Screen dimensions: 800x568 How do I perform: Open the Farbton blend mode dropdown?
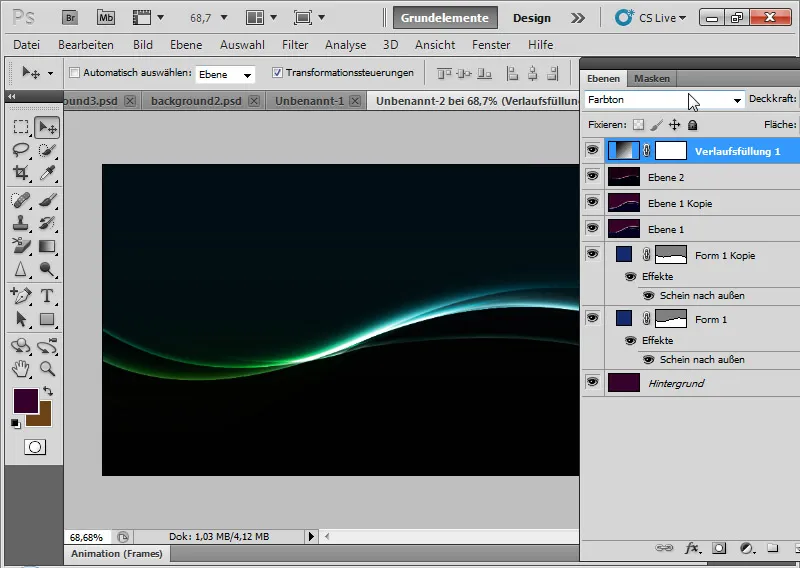(664, 100)
